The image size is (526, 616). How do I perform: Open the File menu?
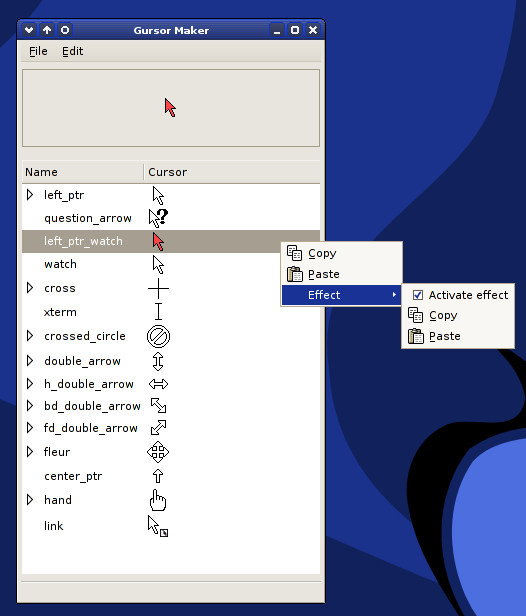pyautogui.click(x=38, y=51)
